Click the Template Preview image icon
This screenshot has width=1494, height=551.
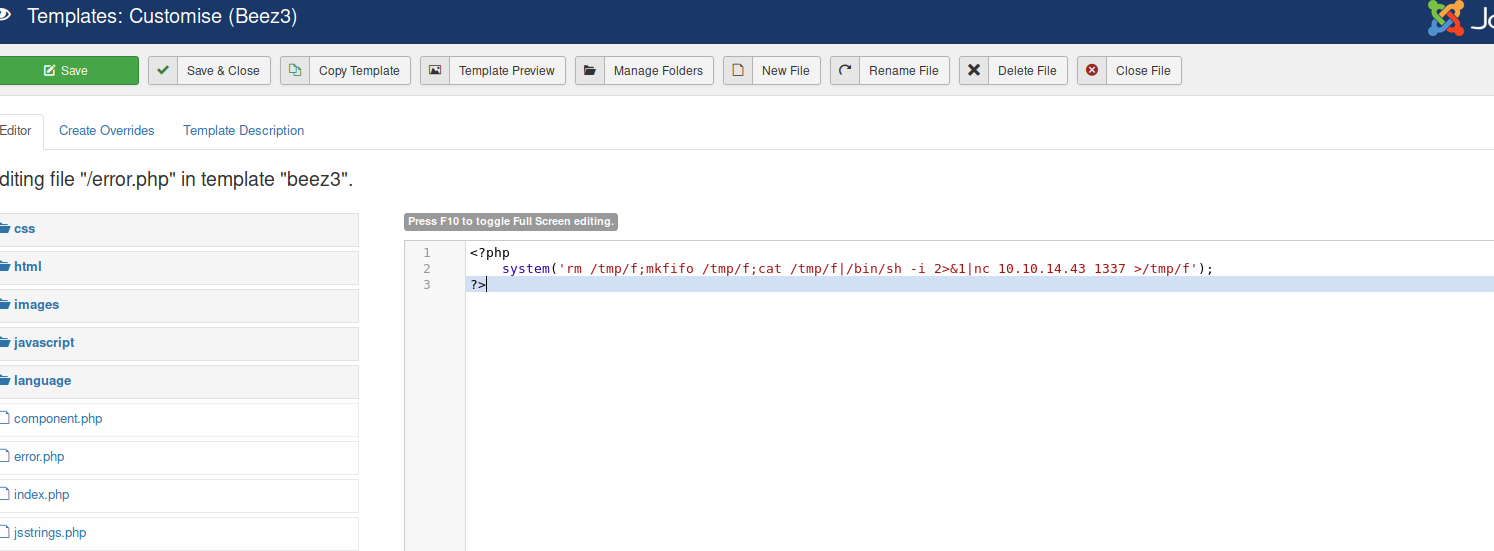435,71
